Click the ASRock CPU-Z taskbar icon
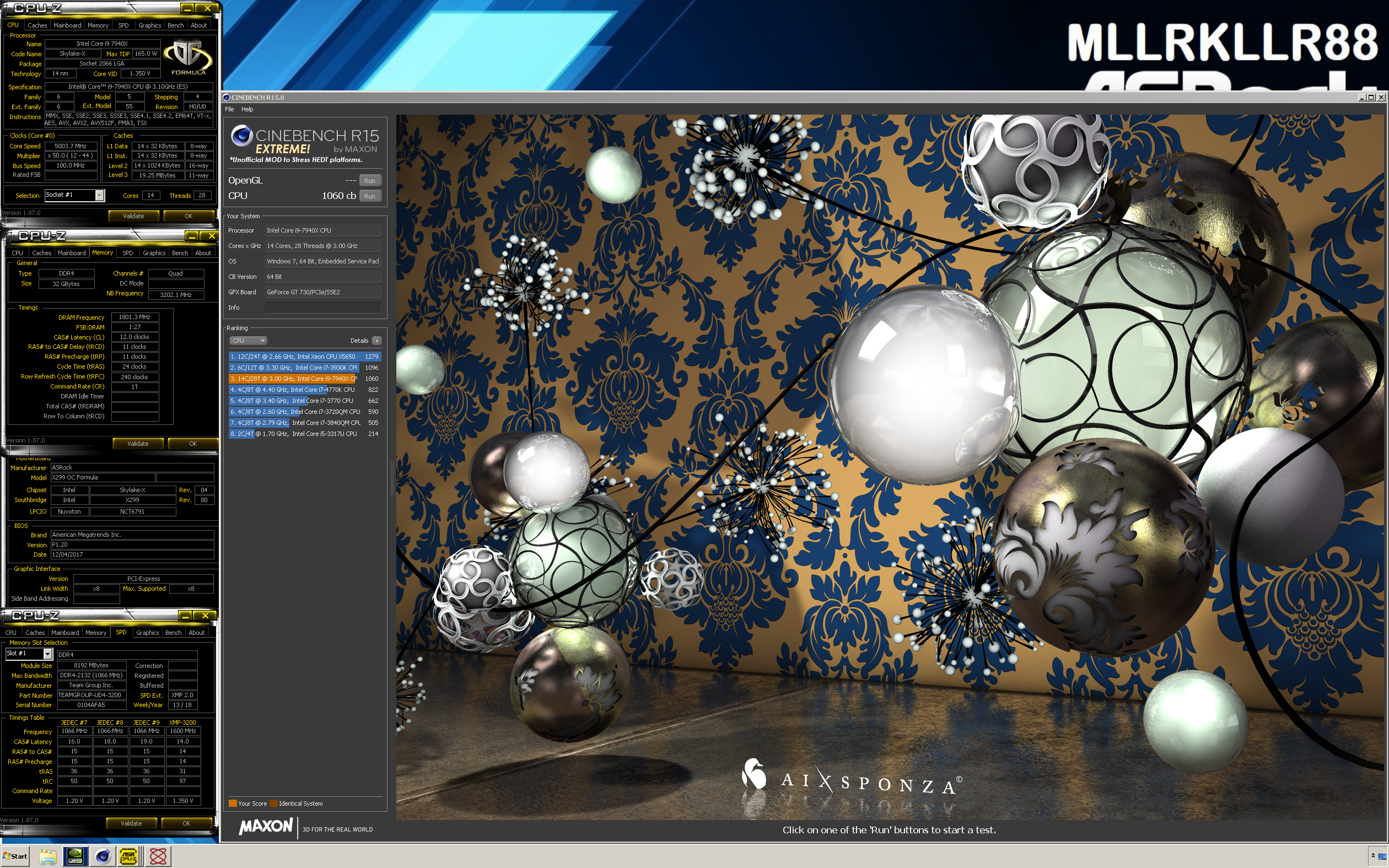 click(x=128, y=856)
